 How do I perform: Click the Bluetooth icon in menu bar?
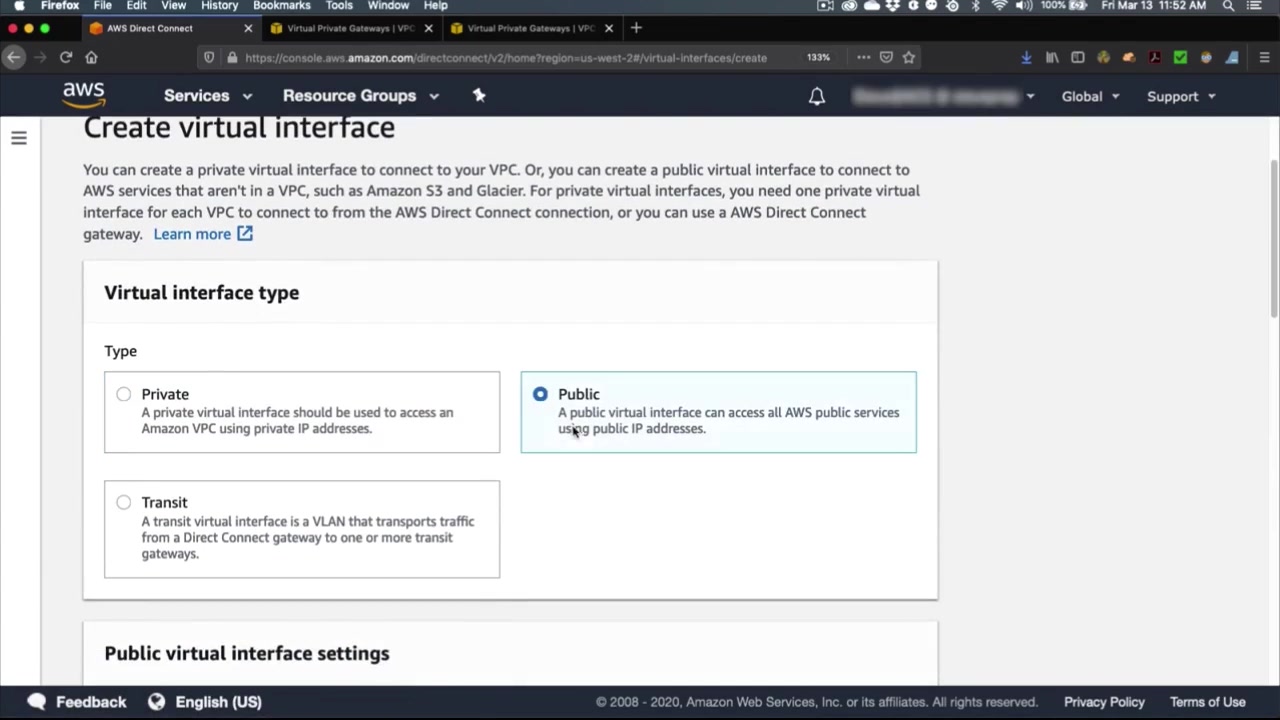point(976,6)
